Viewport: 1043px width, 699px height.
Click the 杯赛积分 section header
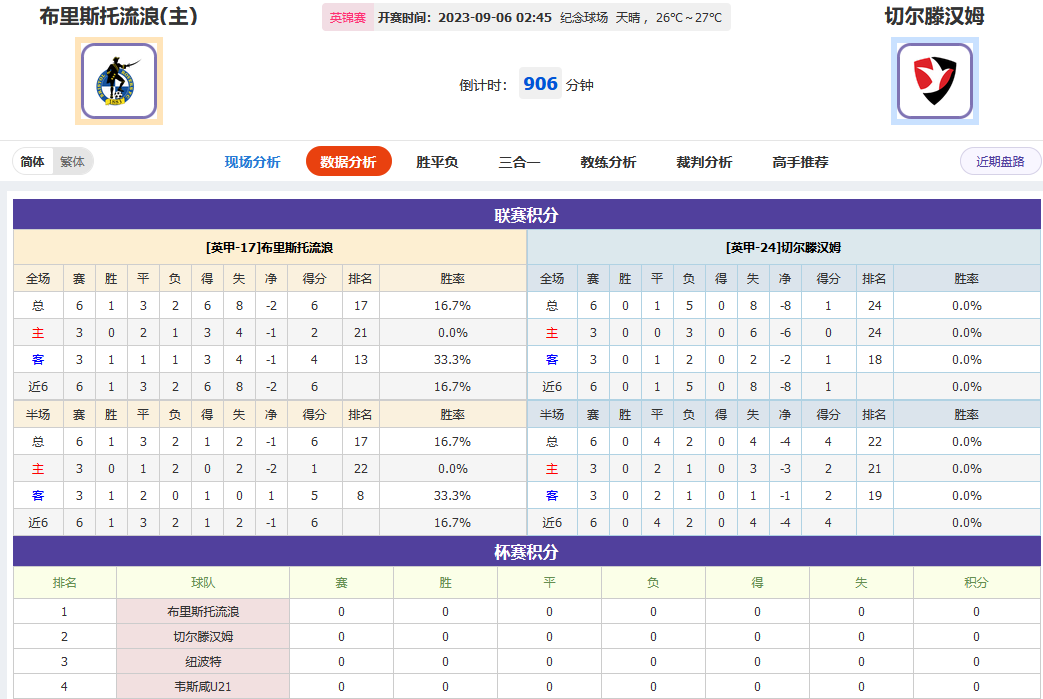click(526, 552)
